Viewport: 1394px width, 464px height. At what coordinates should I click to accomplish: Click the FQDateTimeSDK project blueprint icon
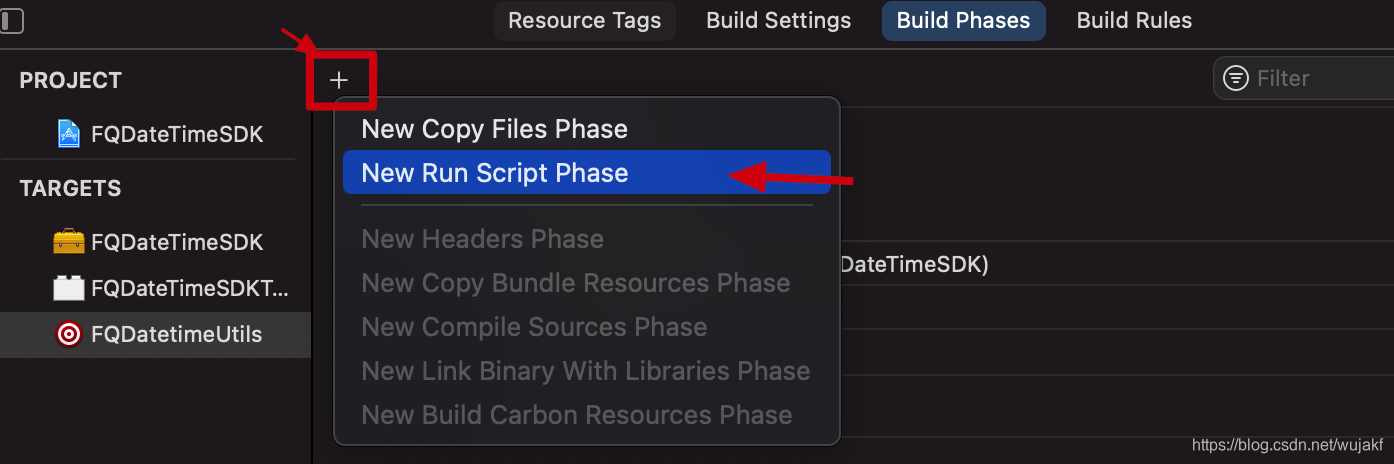tap(69, 134)
